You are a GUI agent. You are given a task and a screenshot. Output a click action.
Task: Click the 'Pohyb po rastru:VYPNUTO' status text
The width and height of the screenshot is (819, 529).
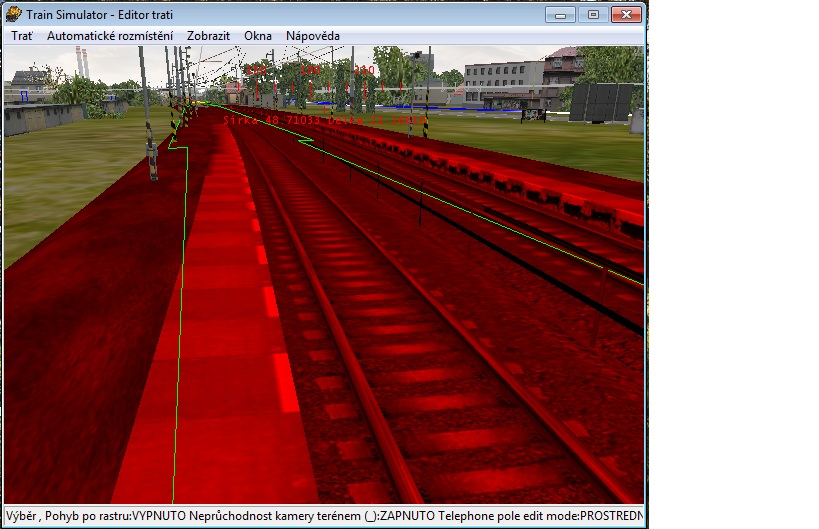click(115, 516)
